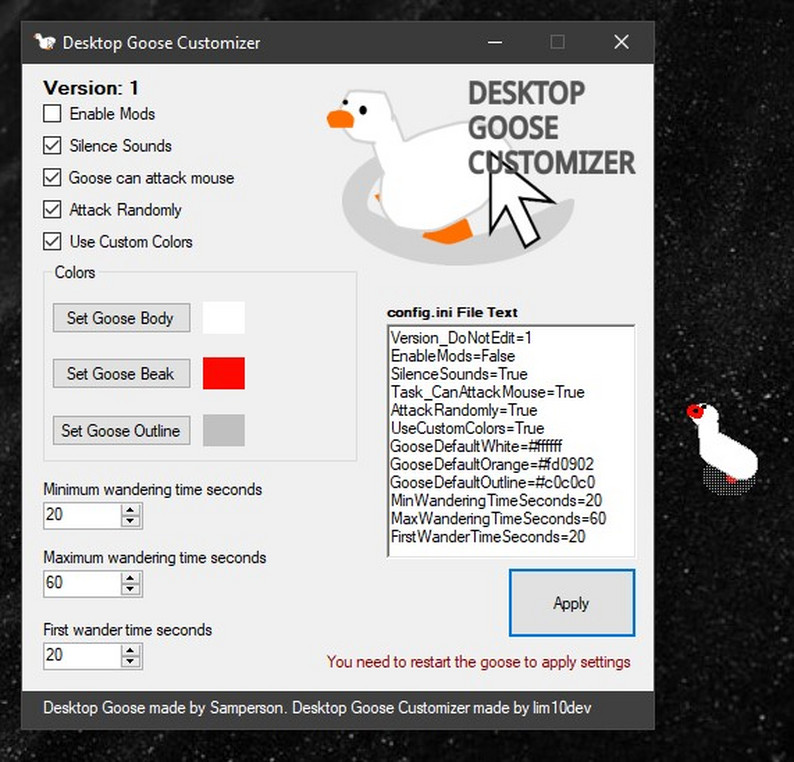Click the EnableMods=False line
This screenshot has width=794, height=762.
click(453, 356)
